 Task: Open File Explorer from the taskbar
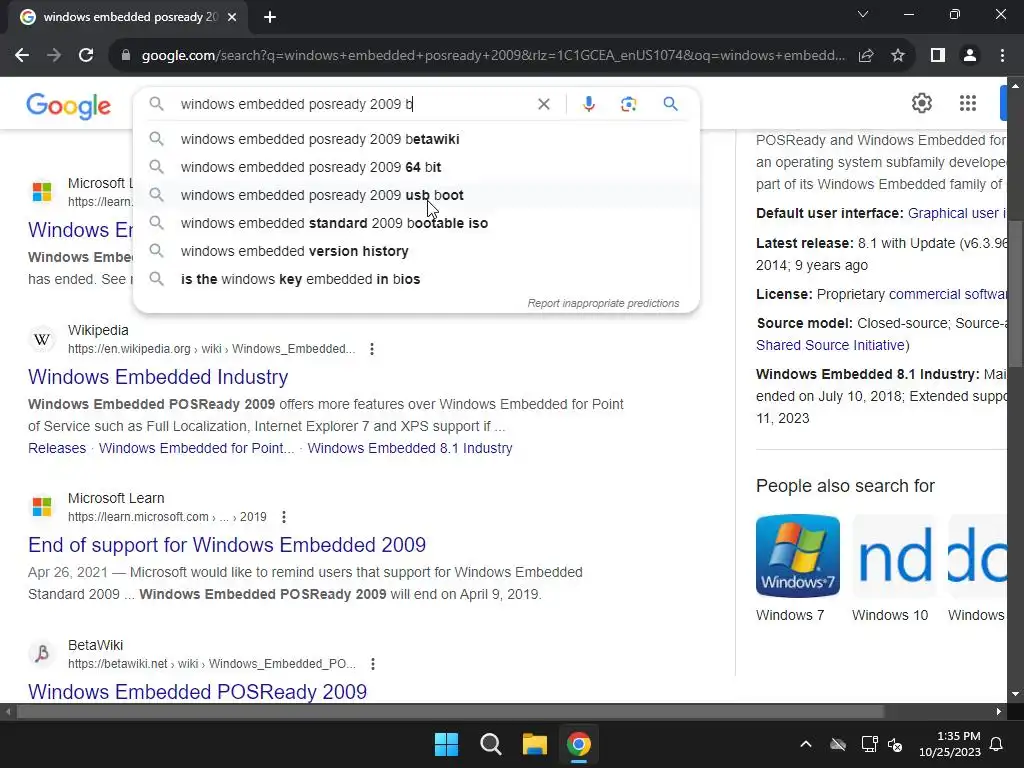point(534,744)
